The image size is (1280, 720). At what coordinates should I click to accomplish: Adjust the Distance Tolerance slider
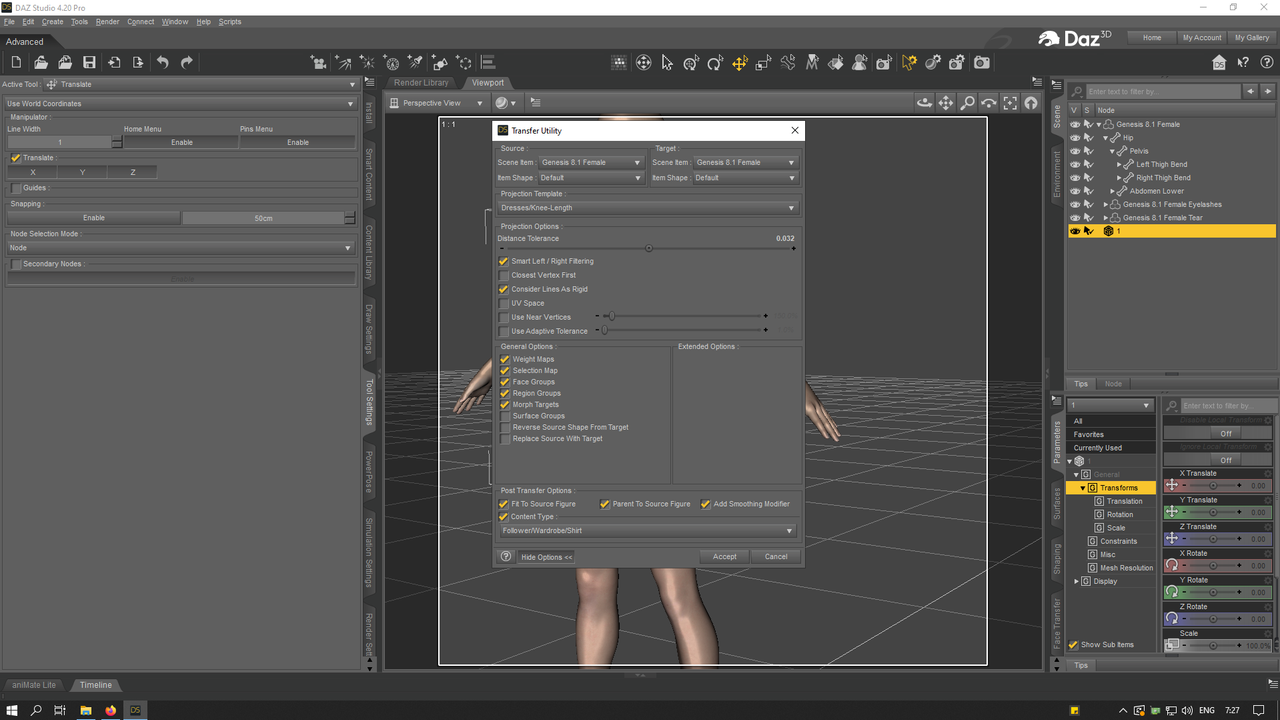point(649,248)
